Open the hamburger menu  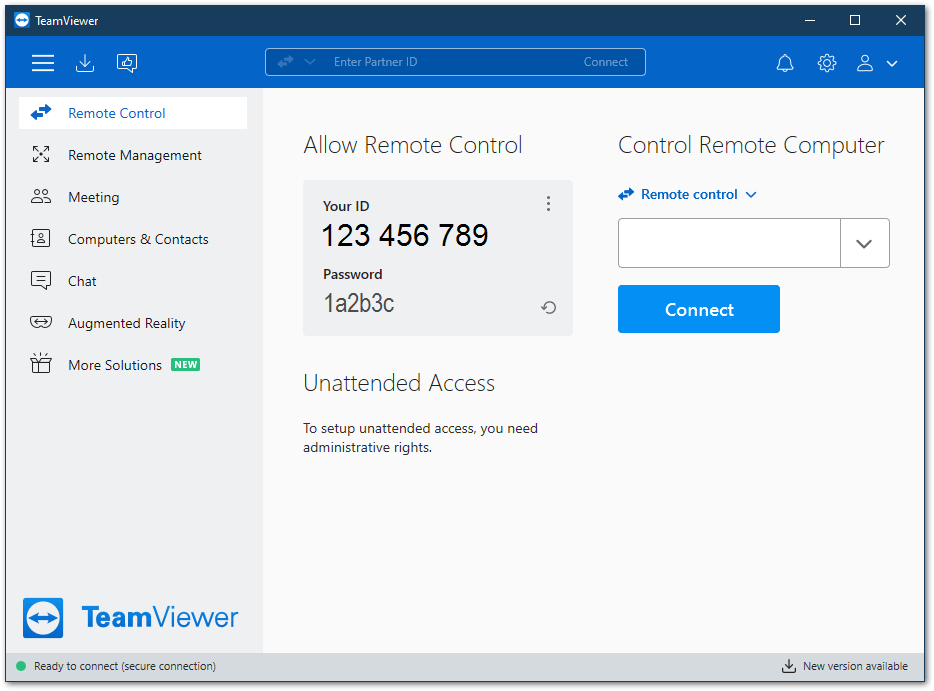coord(43,63)
